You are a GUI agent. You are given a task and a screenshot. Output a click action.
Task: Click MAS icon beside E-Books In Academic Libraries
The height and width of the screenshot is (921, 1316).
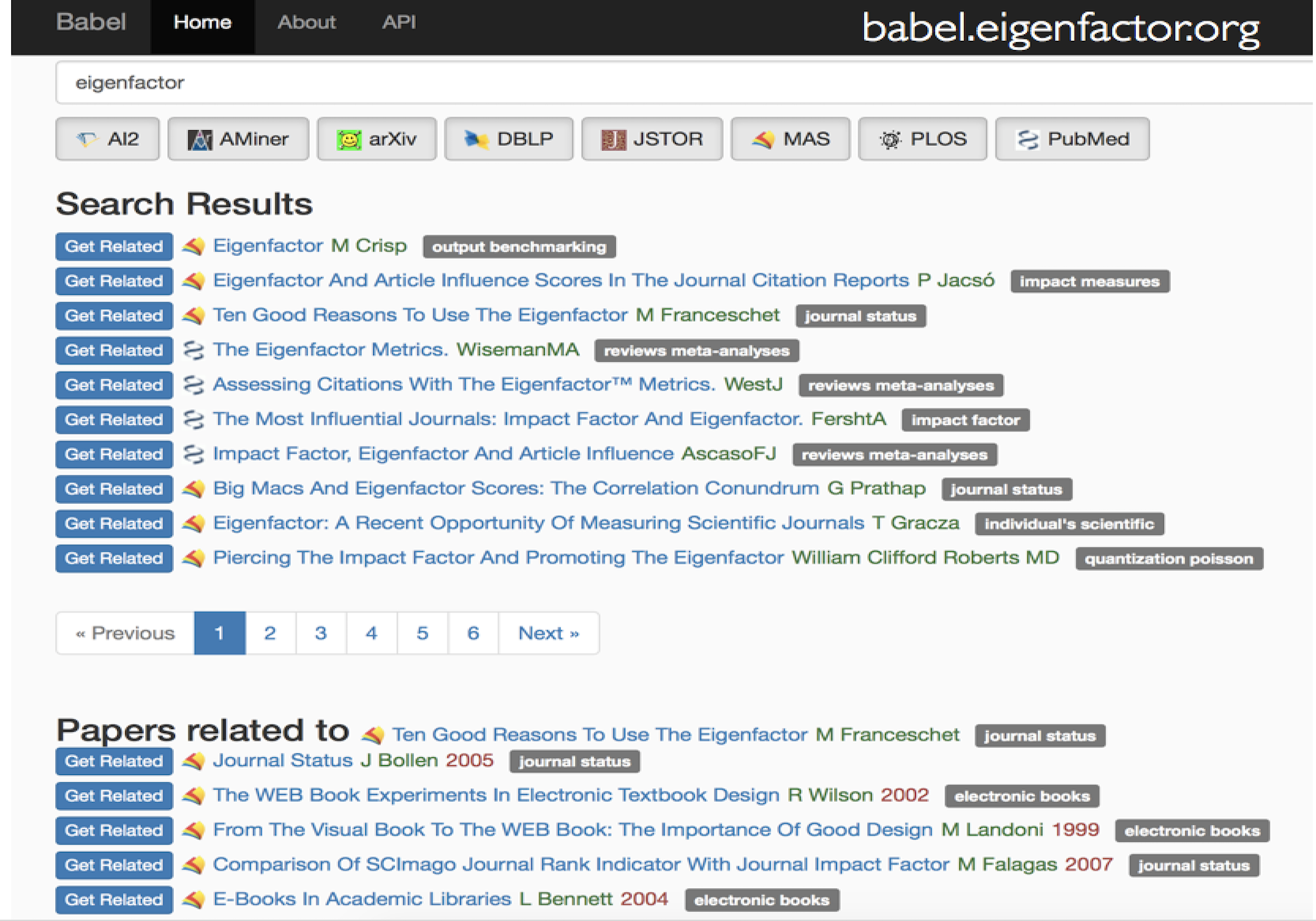click(193, 900)
